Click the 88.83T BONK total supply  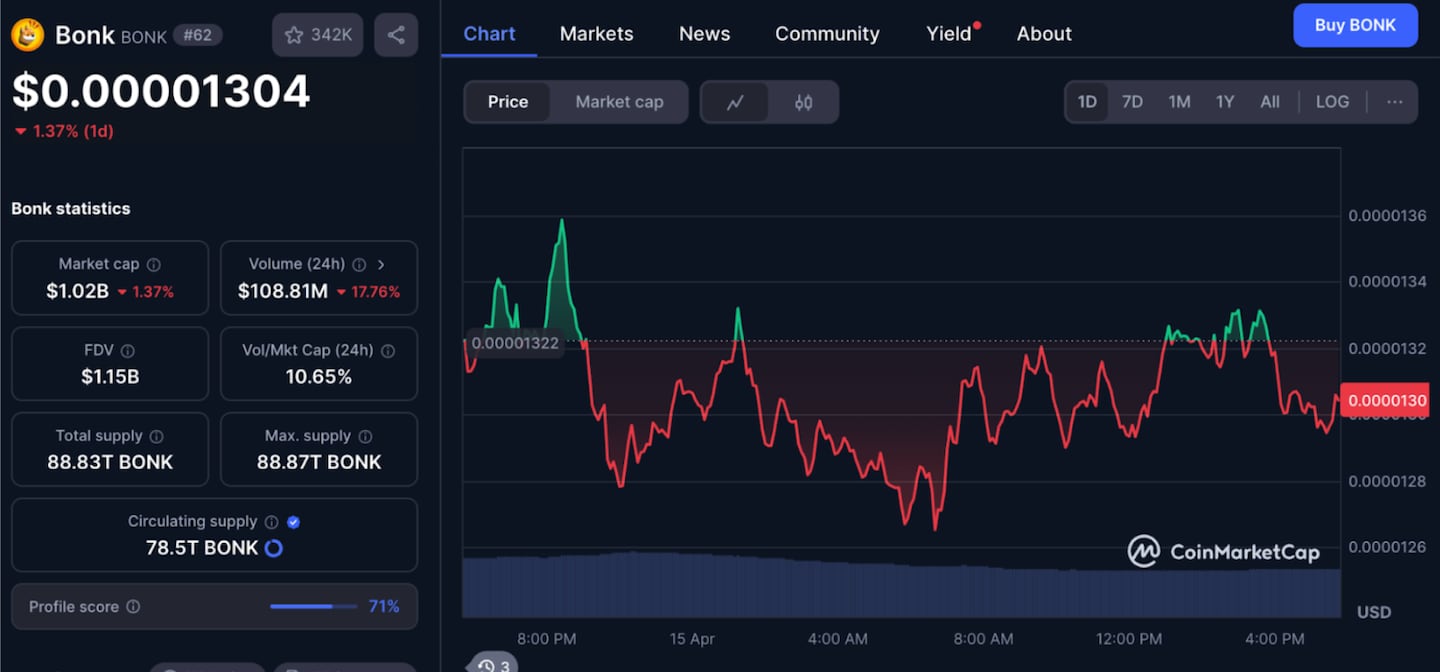pos(110,462)
